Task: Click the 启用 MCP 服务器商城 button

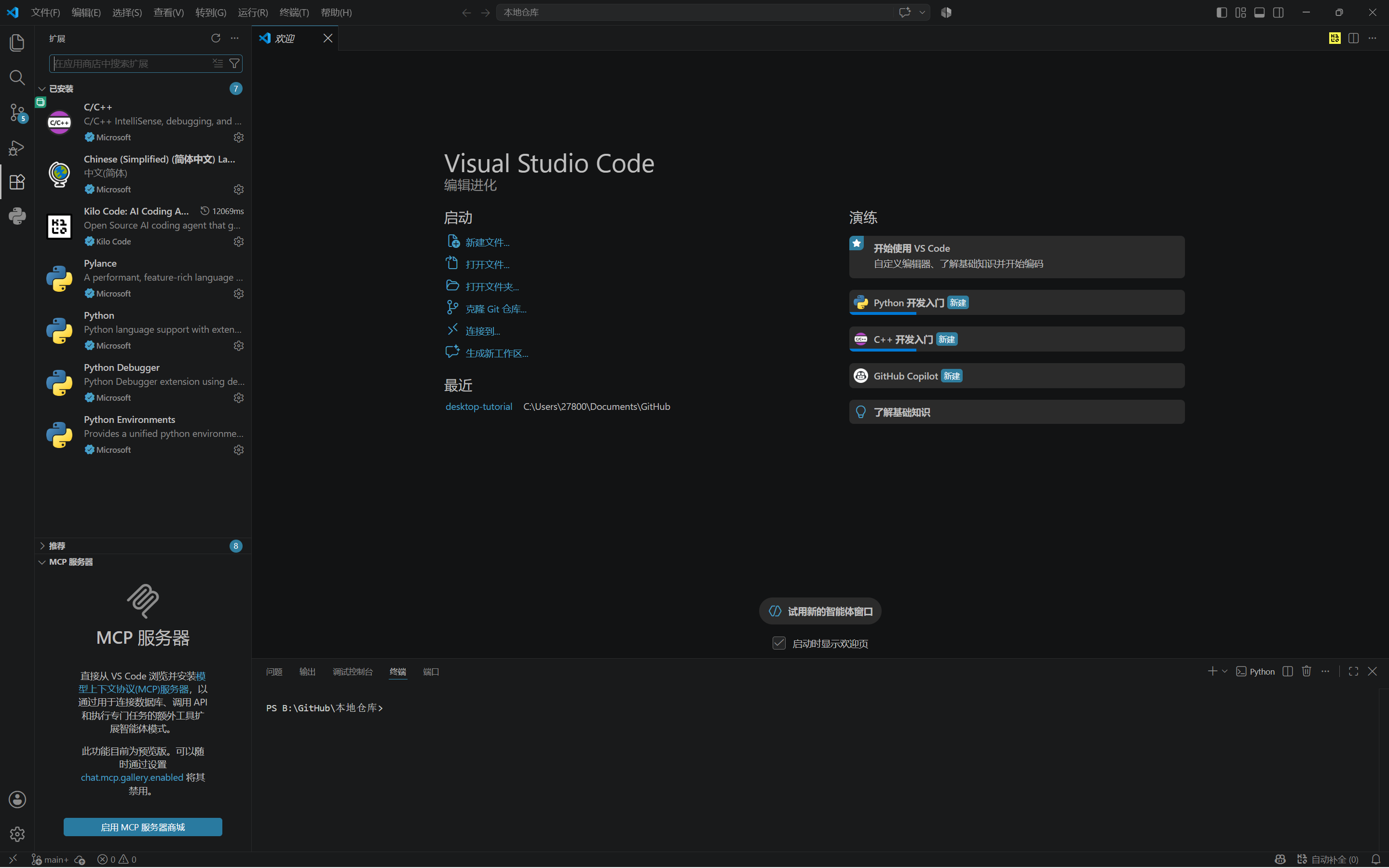Action: pos(143,827)
